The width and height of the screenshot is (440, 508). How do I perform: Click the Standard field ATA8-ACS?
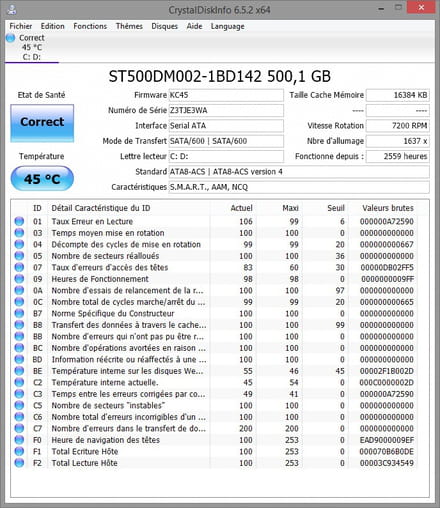[x=299, y=172]
